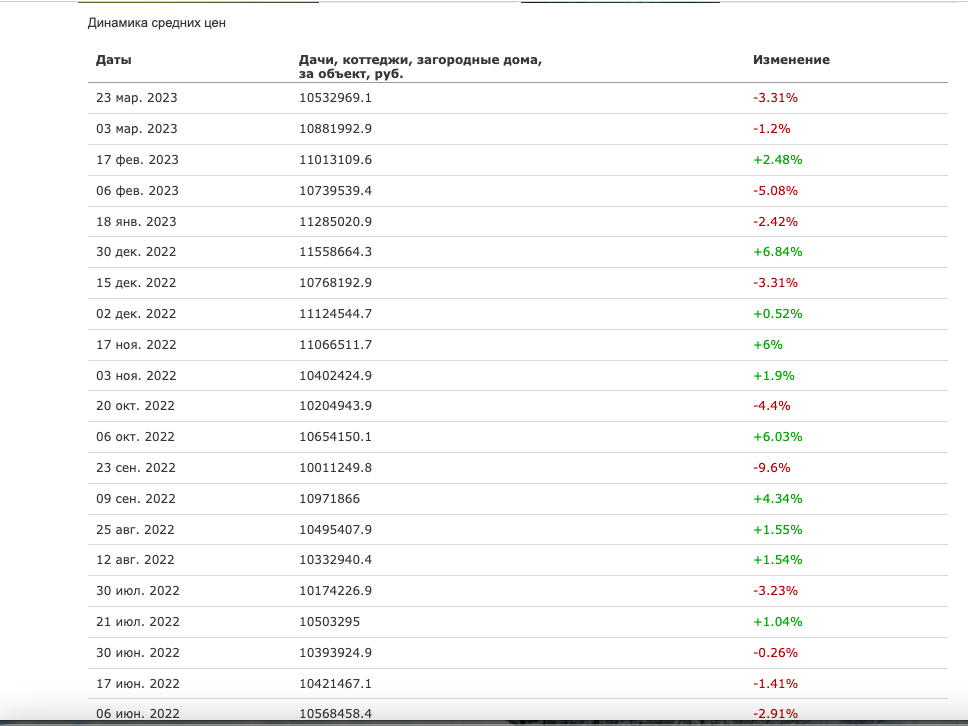The image size is (968, 726).
Task: Select date cell '23 мар. 2023'
Action: coord(136,98)
